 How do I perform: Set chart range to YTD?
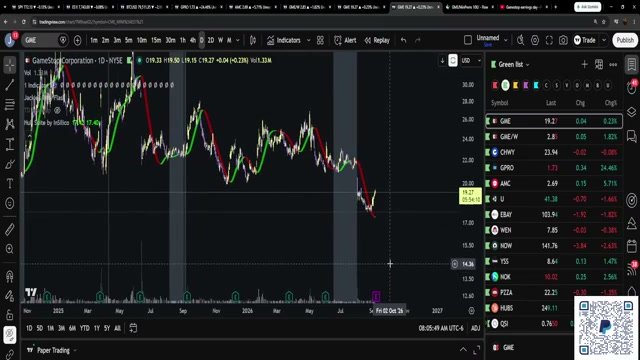[x=84, y=328]
